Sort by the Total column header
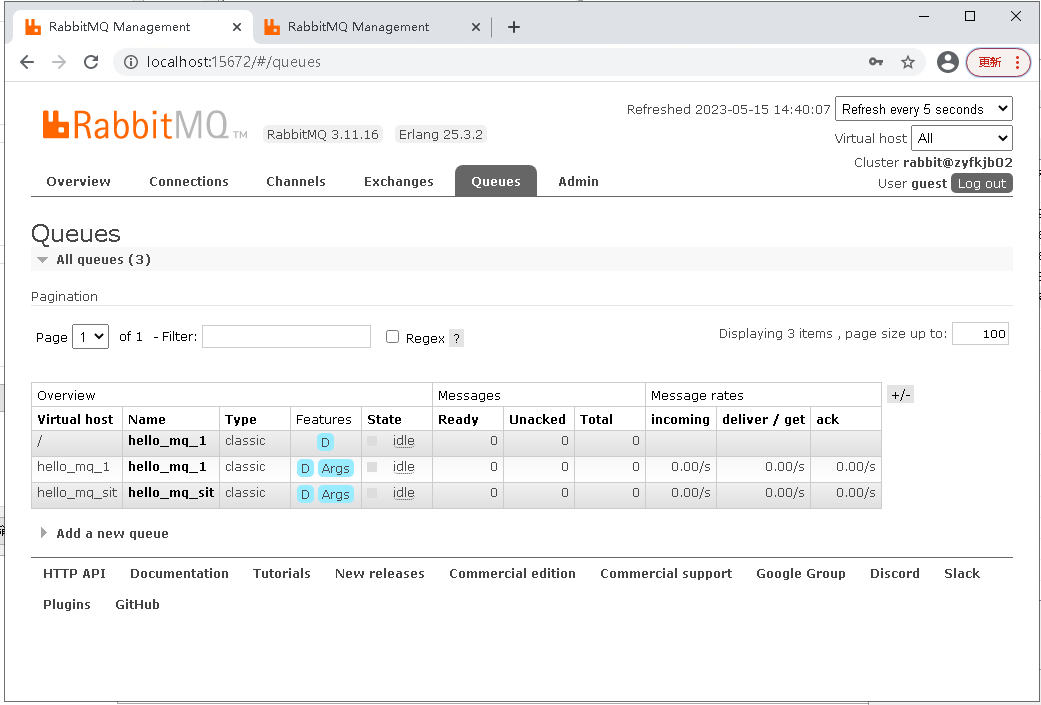 click(596, 420)
